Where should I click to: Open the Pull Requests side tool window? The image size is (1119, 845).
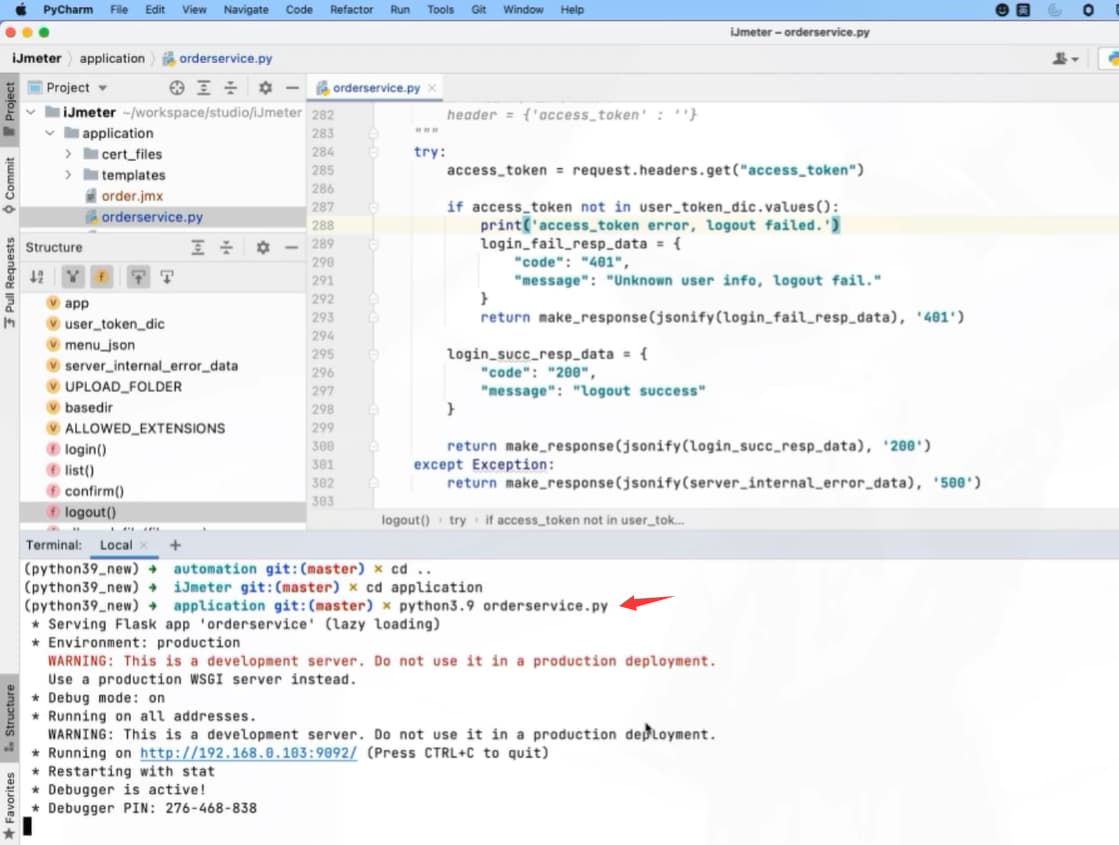pos(9,282)
